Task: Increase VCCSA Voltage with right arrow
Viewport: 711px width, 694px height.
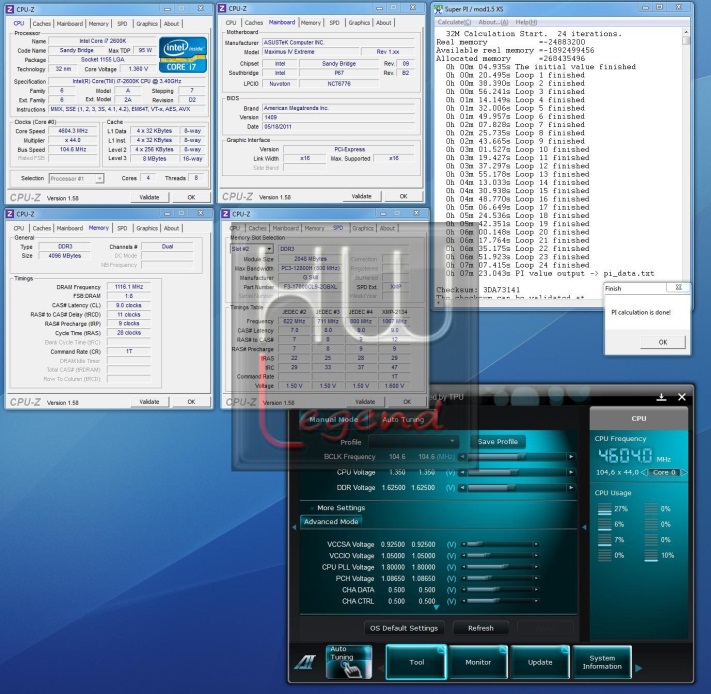Action: pos(536,544)
